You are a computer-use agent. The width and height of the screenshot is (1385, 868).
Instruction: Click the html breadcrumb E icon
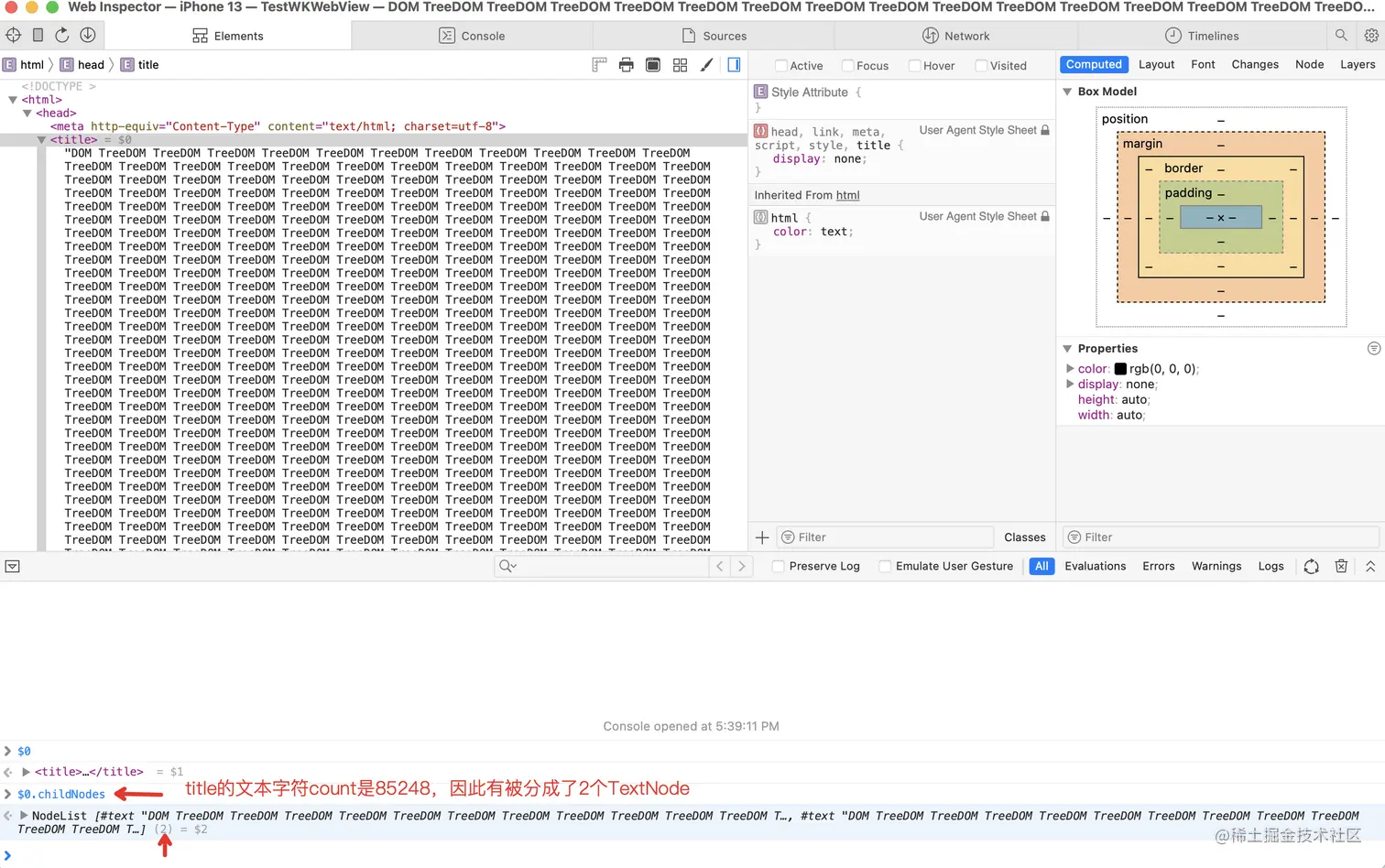9,65
